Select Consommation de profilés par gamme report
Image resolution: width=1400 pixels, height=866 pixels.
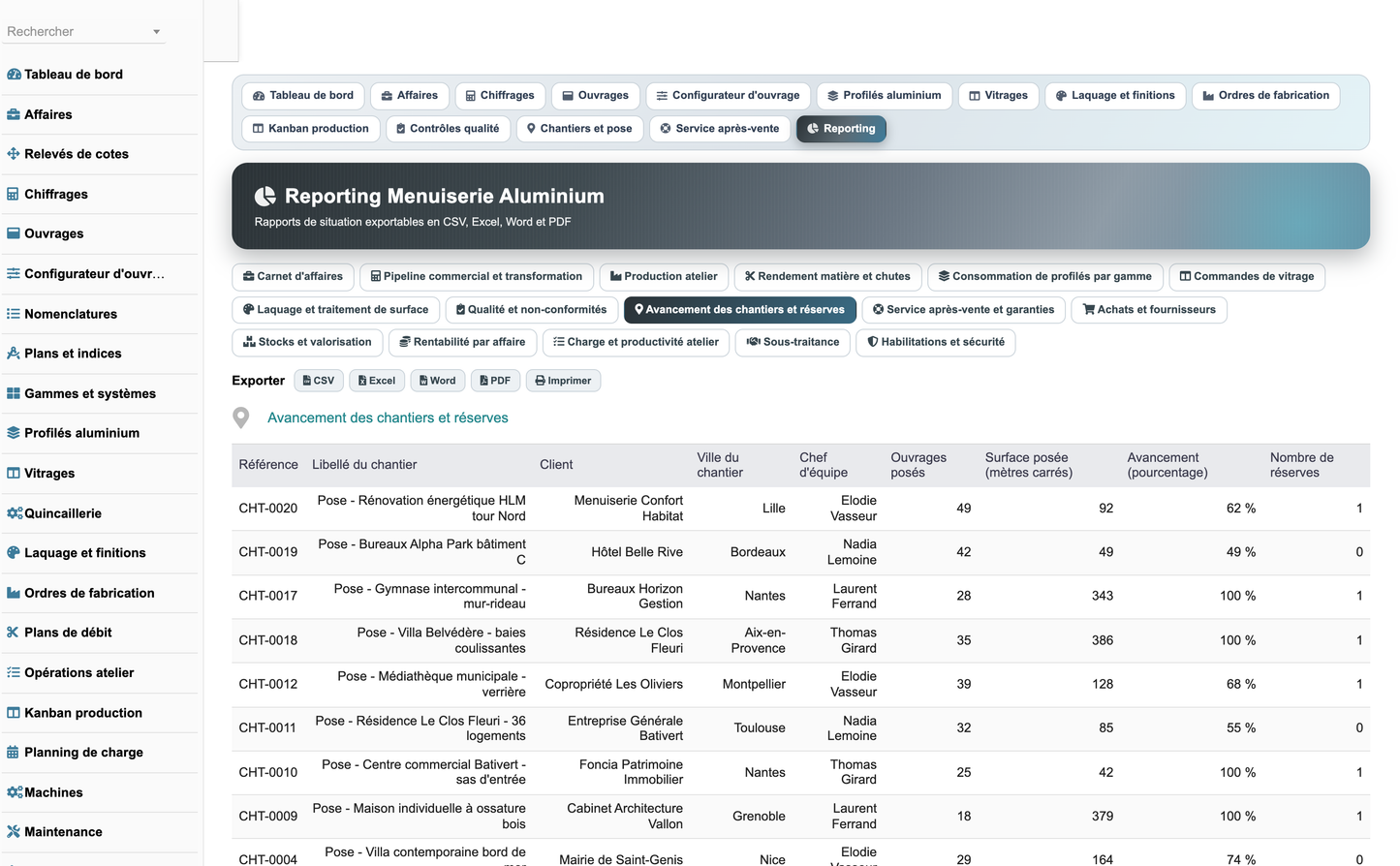(1044, 277)
